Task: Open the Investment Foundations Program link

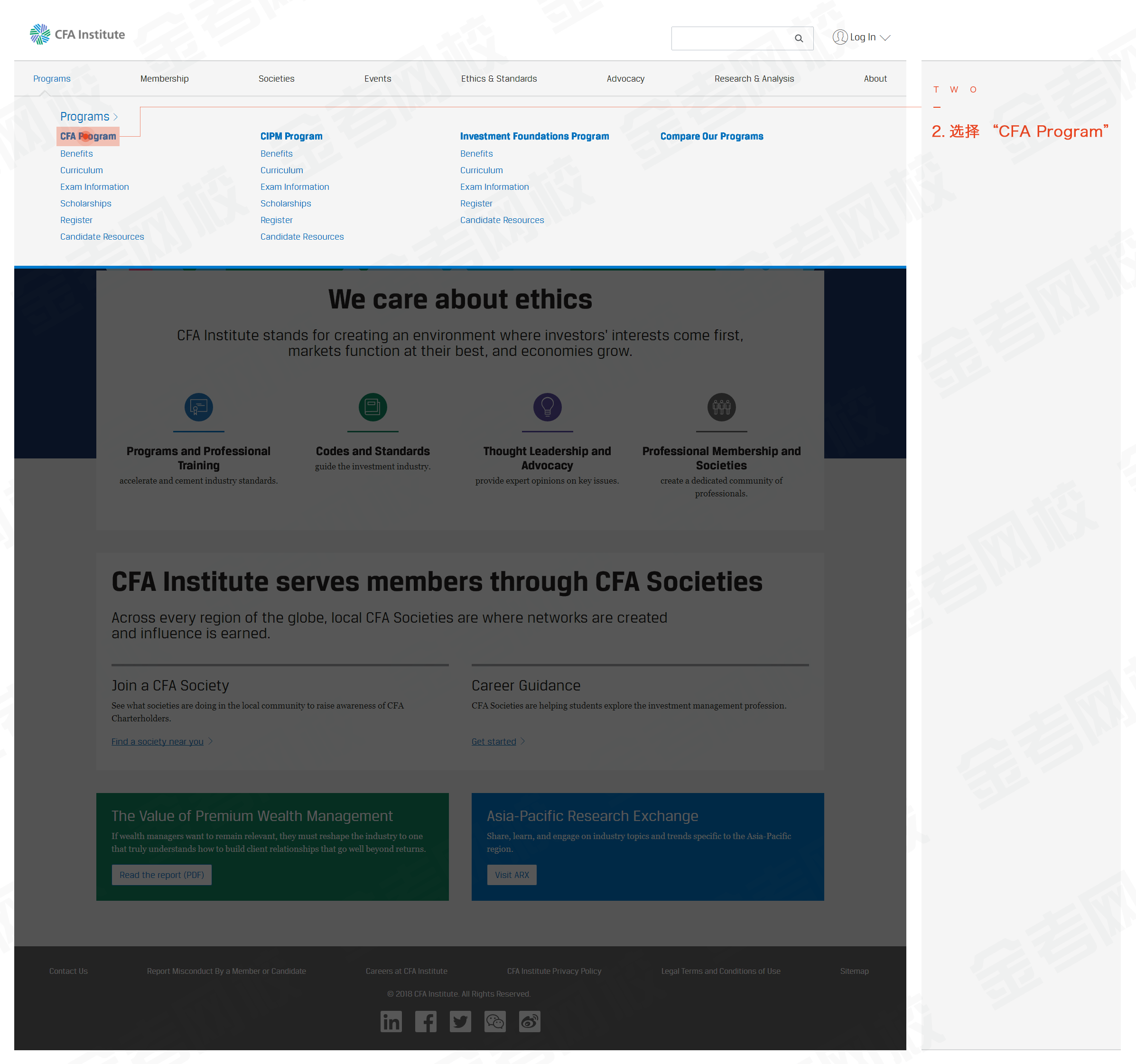Action: point(535,136)
